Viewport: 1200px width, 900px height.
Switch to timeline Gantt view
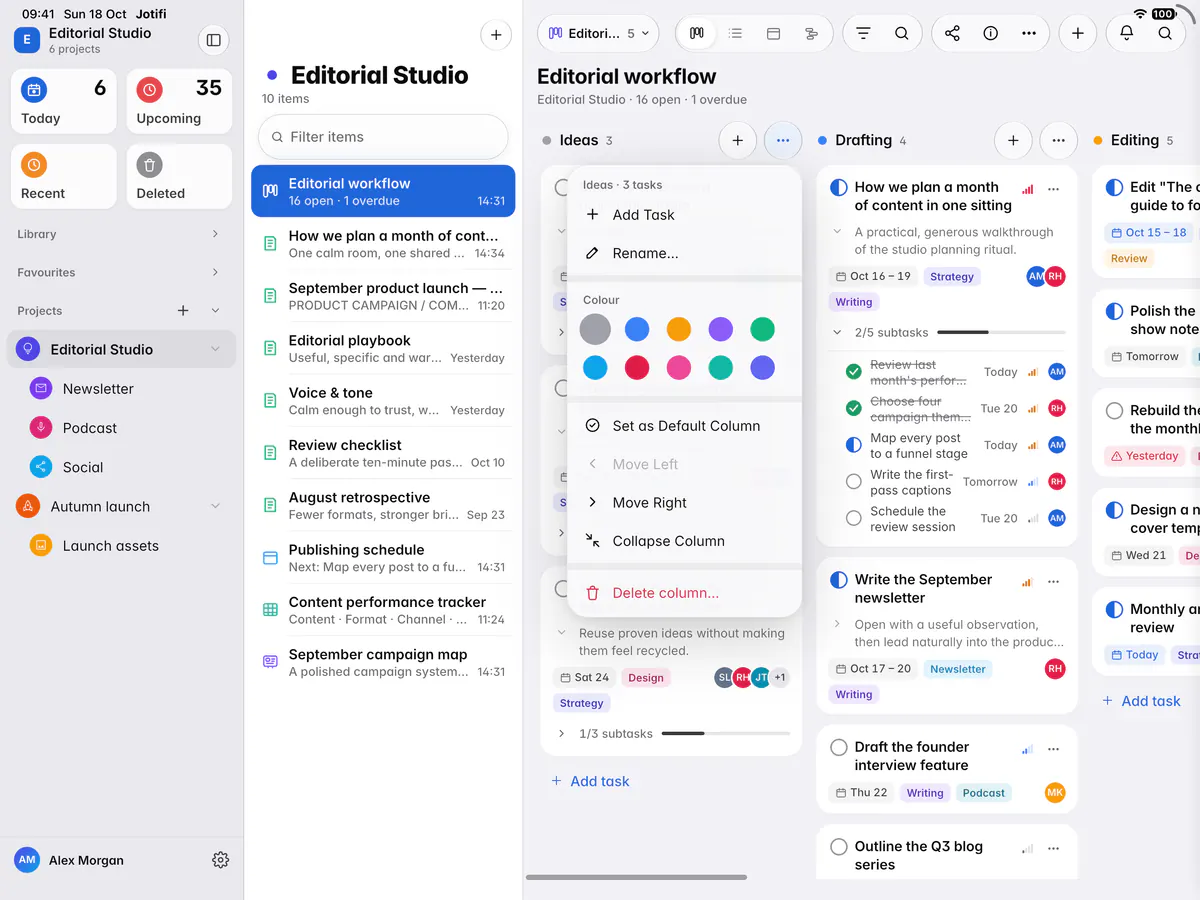[811, 33]
